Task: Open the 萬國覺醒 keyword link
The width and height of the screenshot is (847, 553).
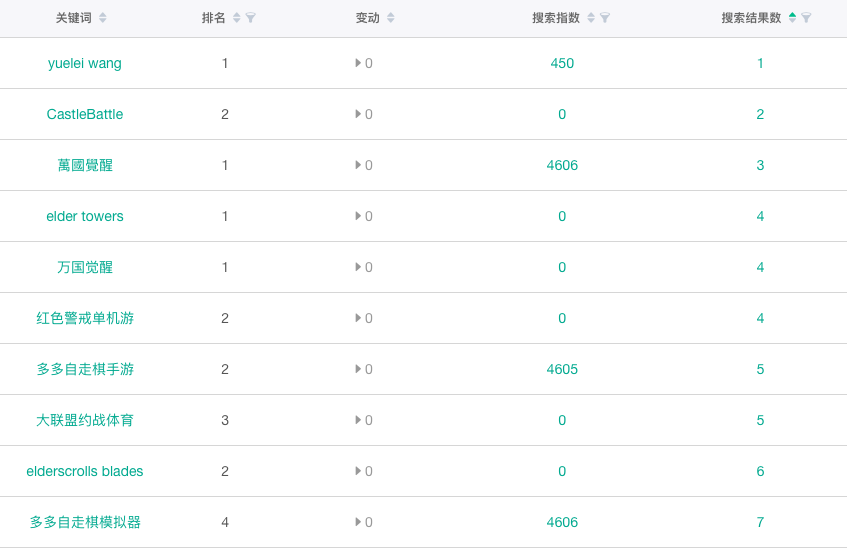Action: pyautogui.click(x=85, y=165)
